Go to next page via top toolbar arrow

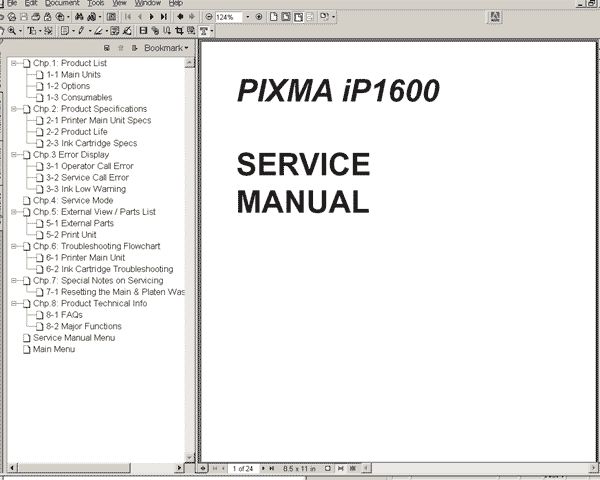pyautogui.click(x=152, y=17)
